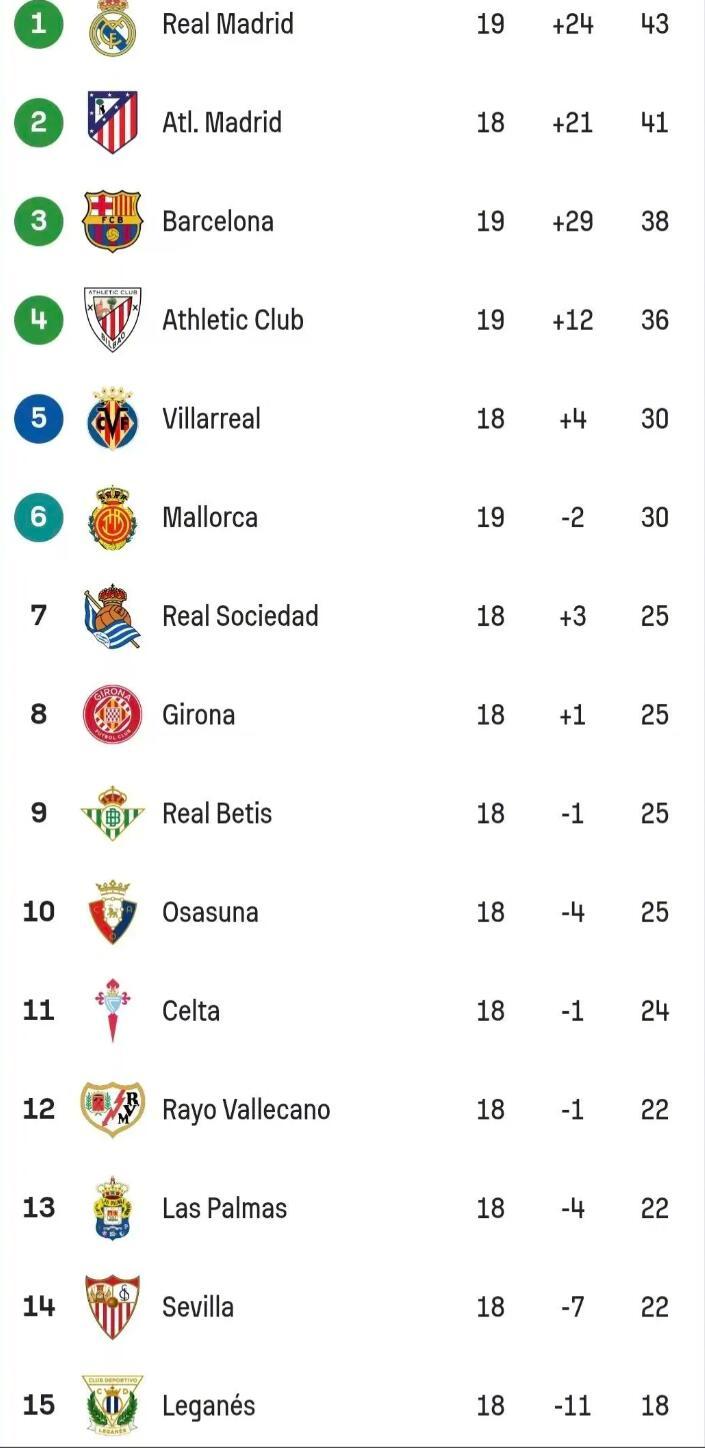Image resolution: width=705 pixels, height=1448 pixels.
Task: Click the Athletic Club crest
Action: (112, 320)
